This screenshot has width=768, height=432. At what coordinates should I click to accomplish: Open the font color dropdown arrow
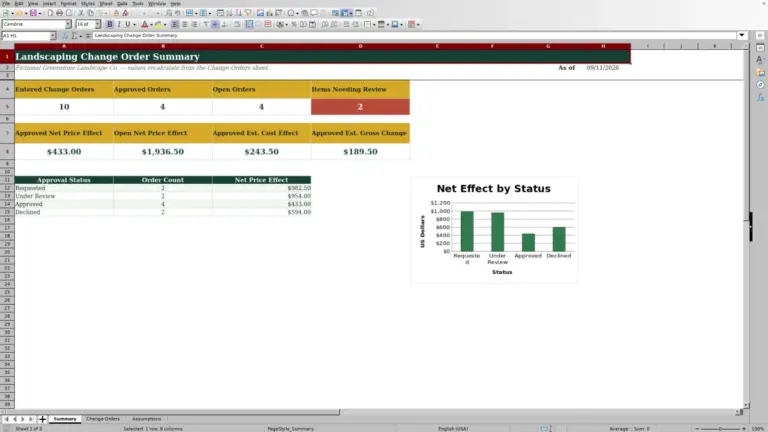click(x=151, y=24)
